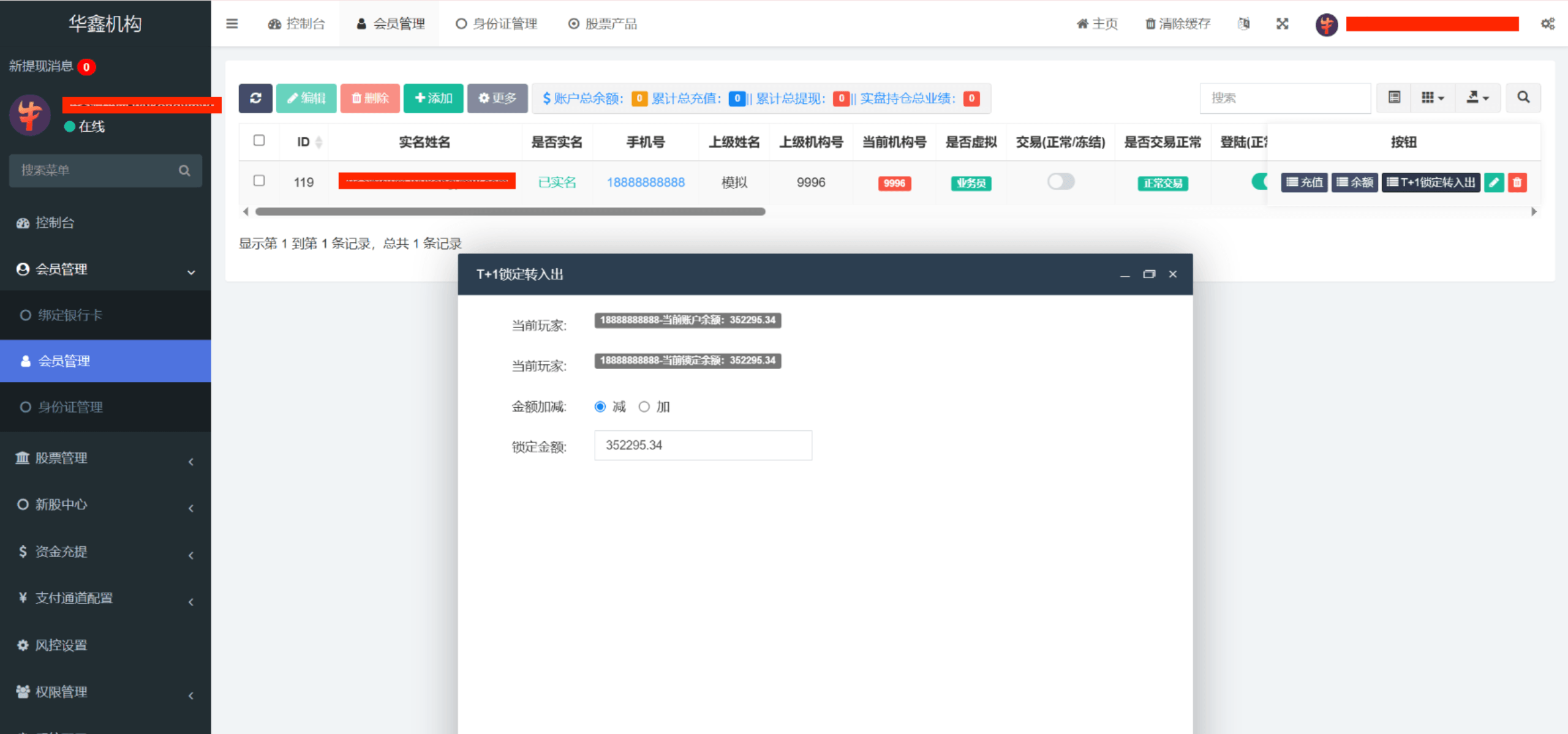Open the export data dropdown
The height and width of the screenshot is (734, 1568).
point(1478,98)
